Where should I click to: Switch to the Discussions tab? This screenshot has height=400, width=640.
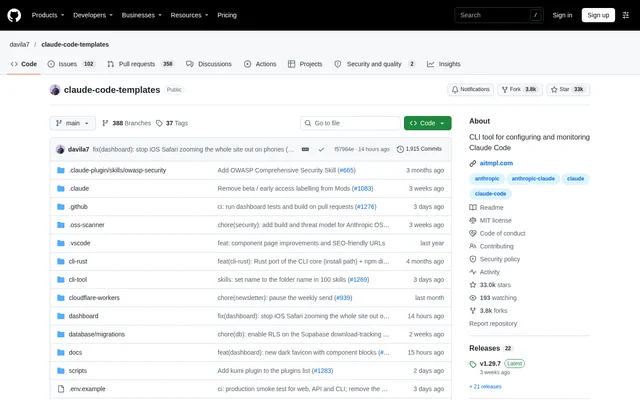[209, 64]
